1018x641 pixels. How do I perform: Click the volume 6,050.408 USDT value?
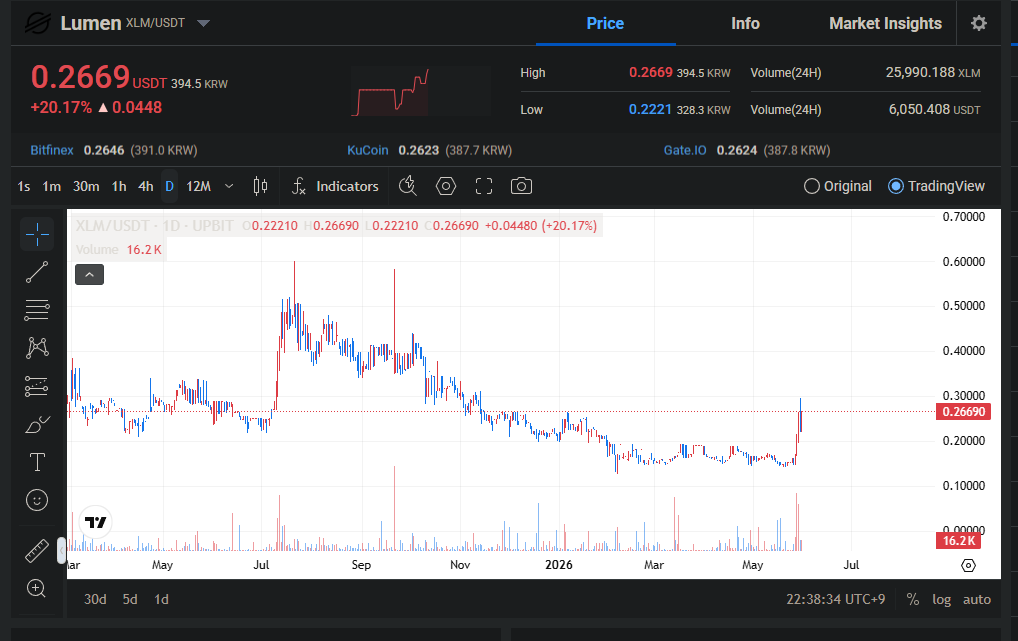coord(934,110)
